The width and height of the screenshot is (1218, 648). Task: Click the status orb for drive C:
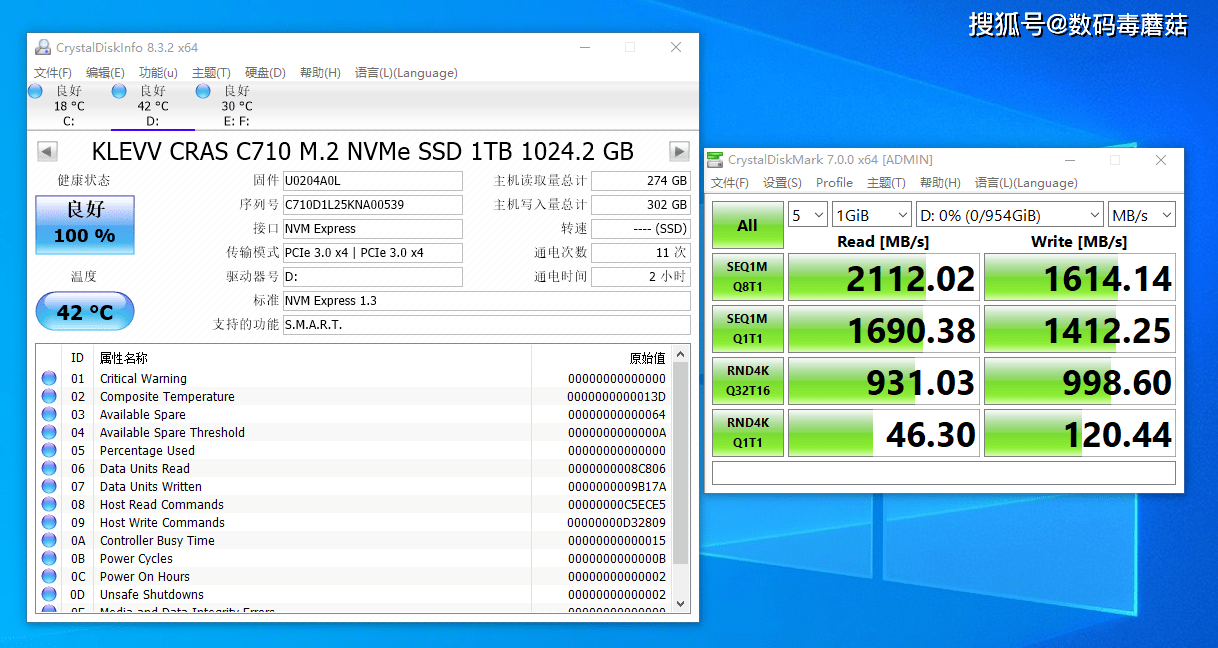[36, 91]
